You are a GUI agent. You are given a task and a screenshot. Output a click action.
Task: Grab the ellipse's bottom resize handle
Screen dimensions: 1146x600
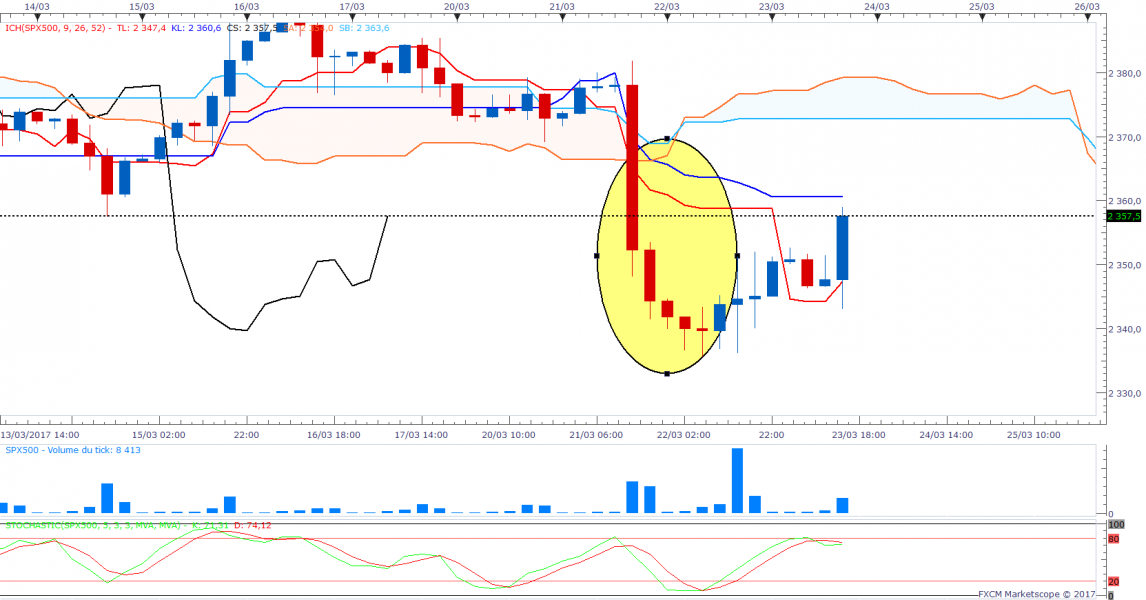coord(667,374)
